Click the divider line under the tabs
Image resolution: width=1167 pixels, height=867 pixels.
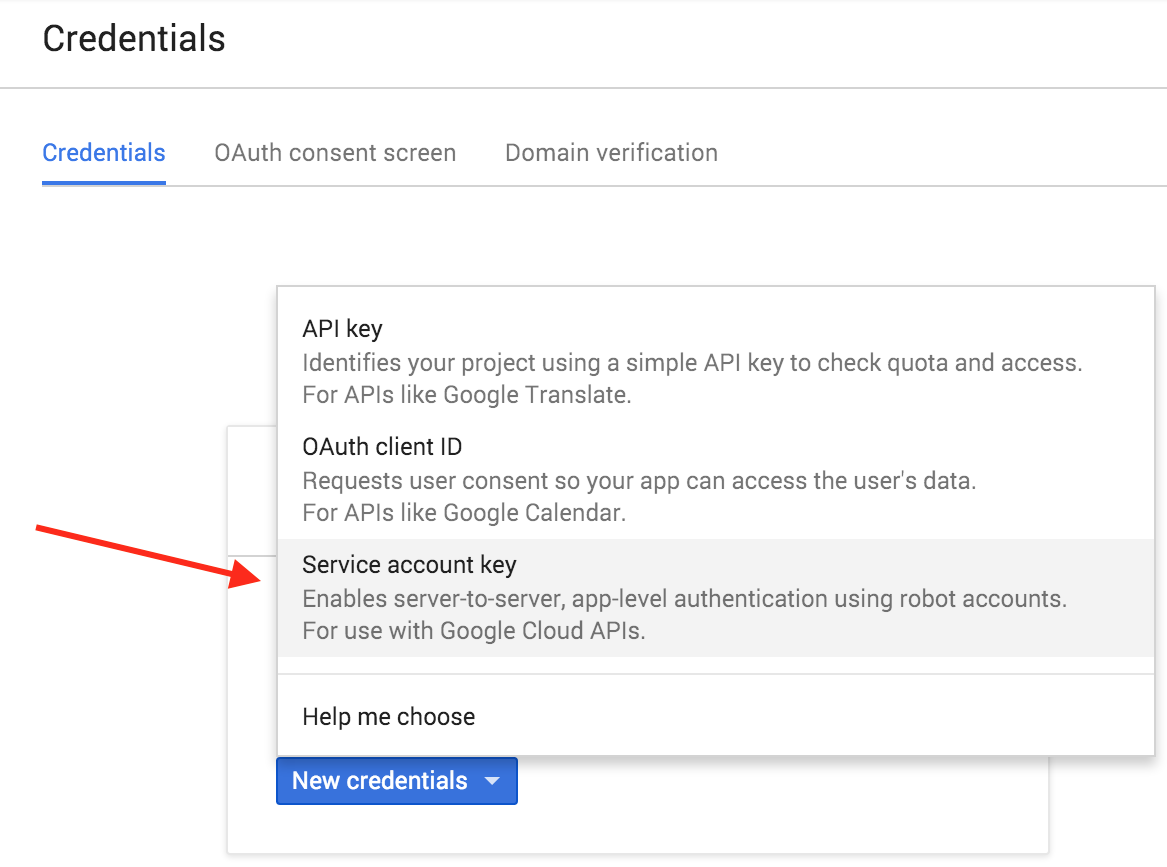[700, 186]
